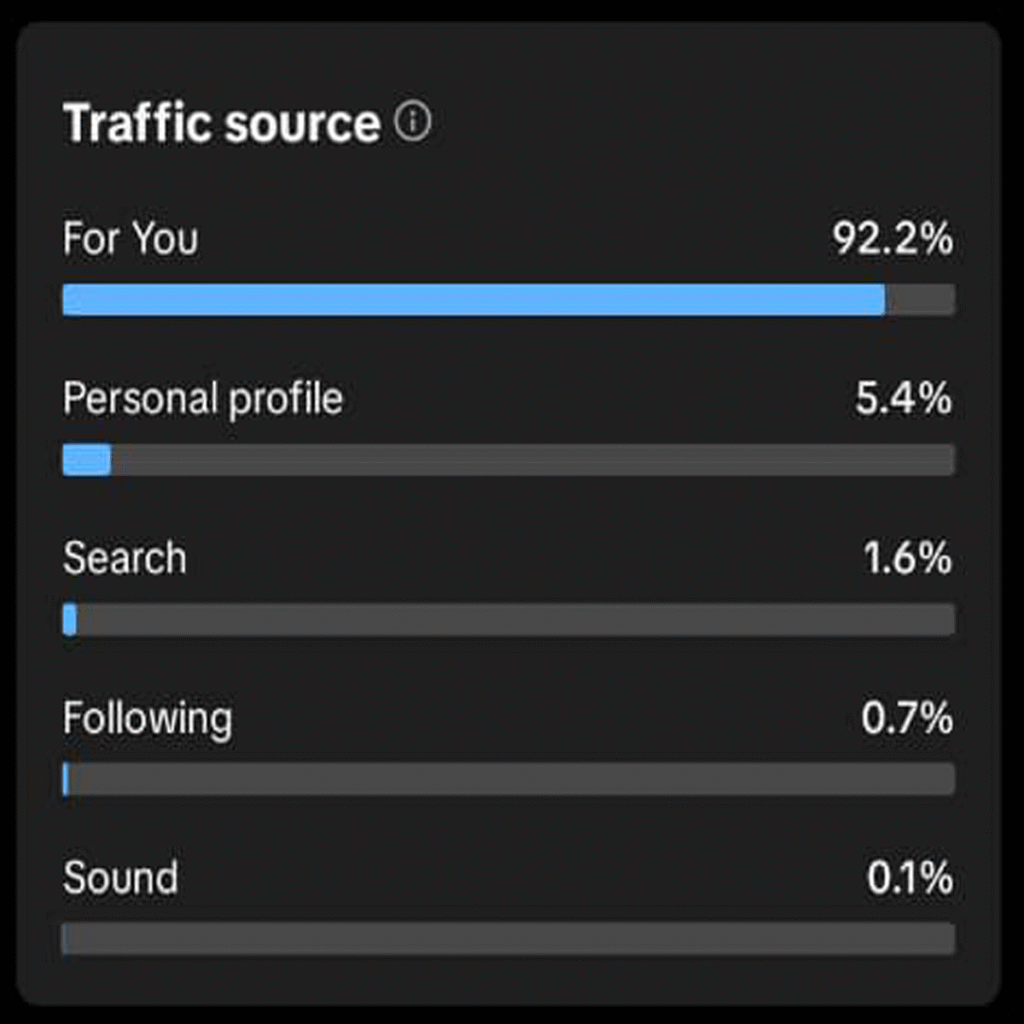Click the Sound progress bar track
Screen dimensions: 1024x1024
point(509,938)
